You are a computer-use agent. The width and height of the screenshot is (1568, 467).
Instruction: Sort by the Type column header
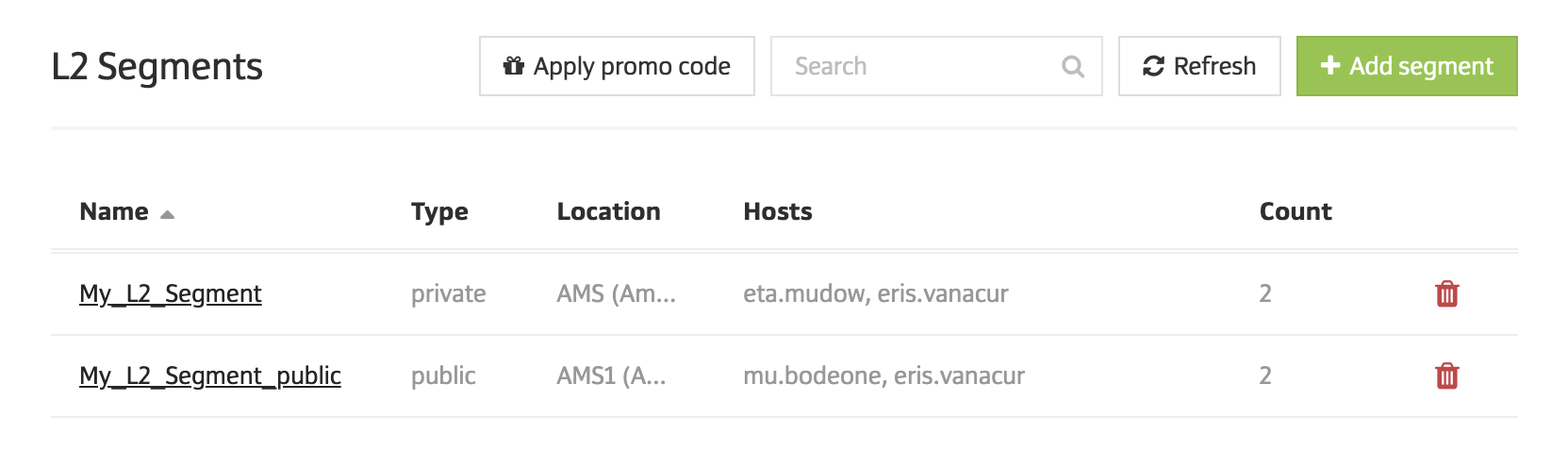pos(439,212)
